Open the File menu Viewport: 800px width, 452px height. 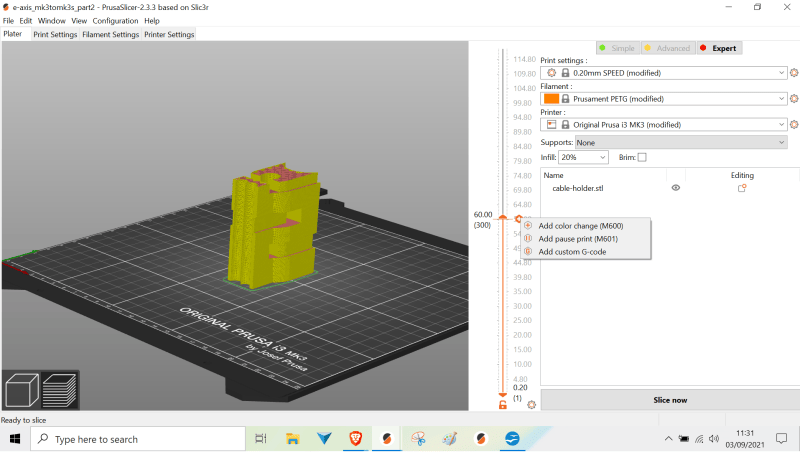point(8,21)
